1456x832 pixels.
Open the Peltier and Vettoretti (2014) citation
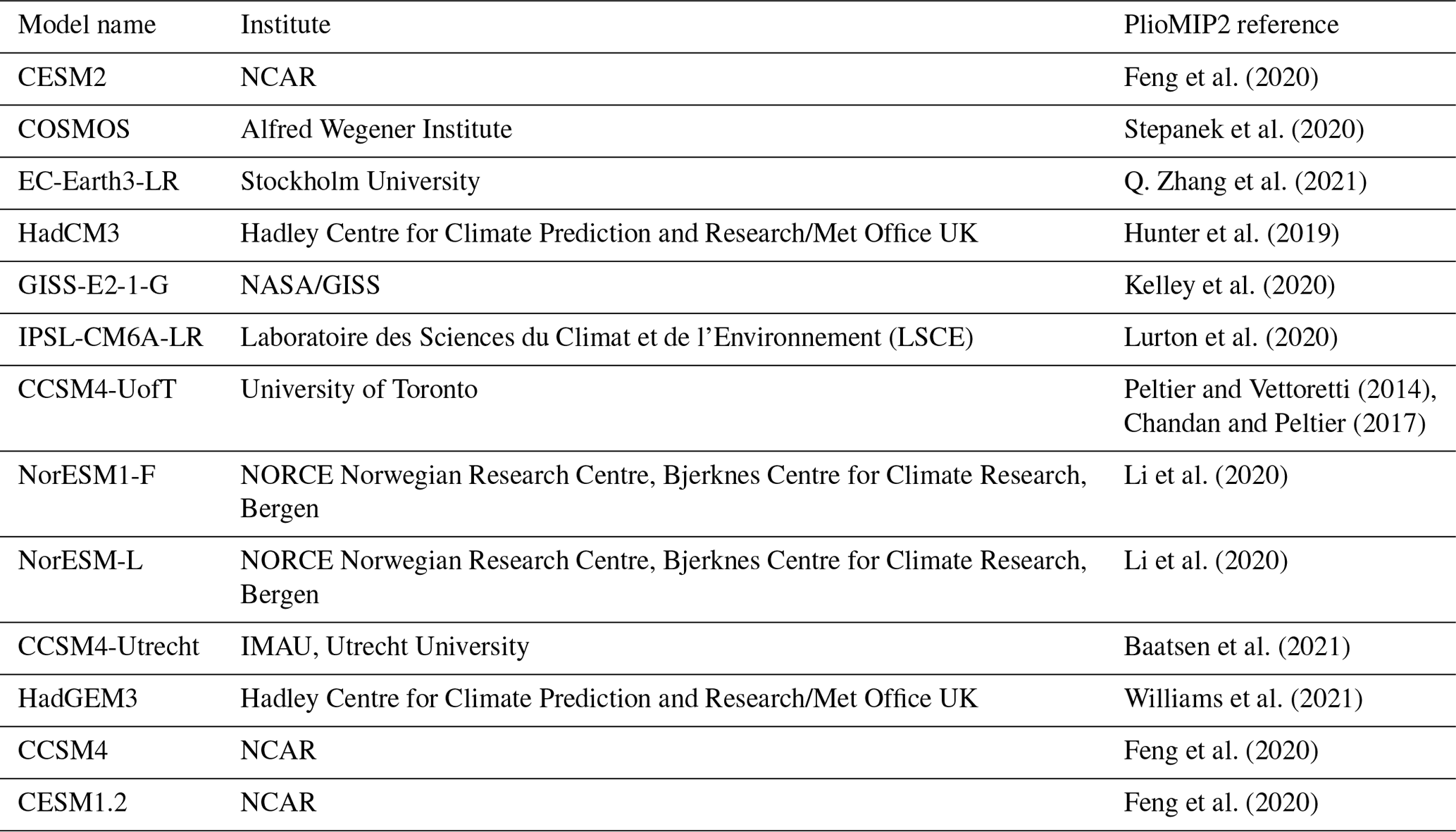1278,389
